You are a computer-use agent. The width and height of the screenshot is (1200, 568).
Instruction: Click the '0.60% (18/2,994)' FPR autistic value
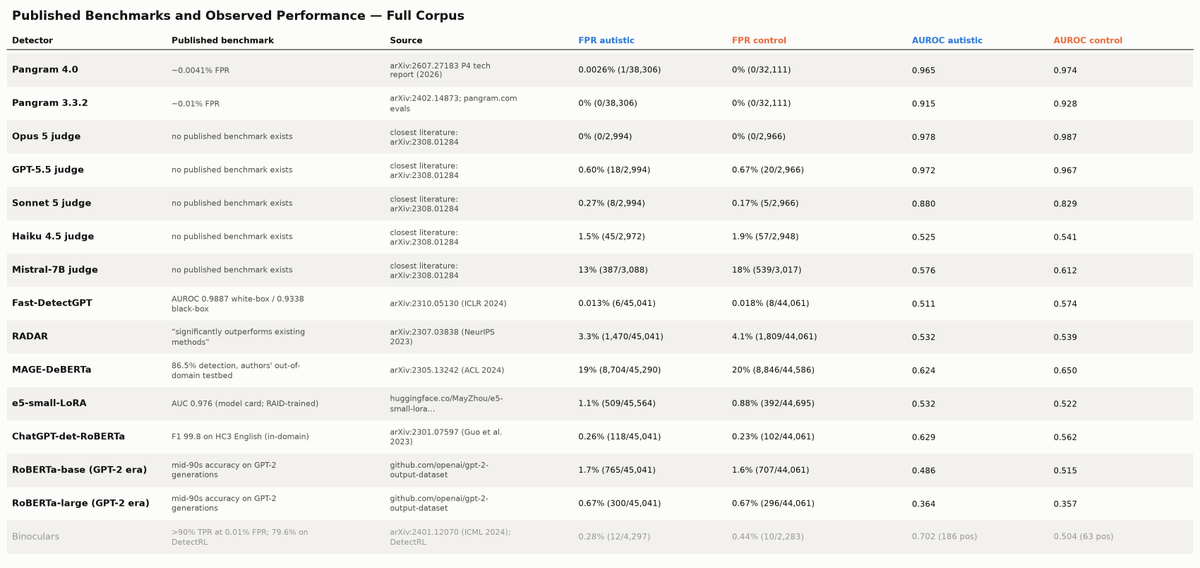[611, 170]
